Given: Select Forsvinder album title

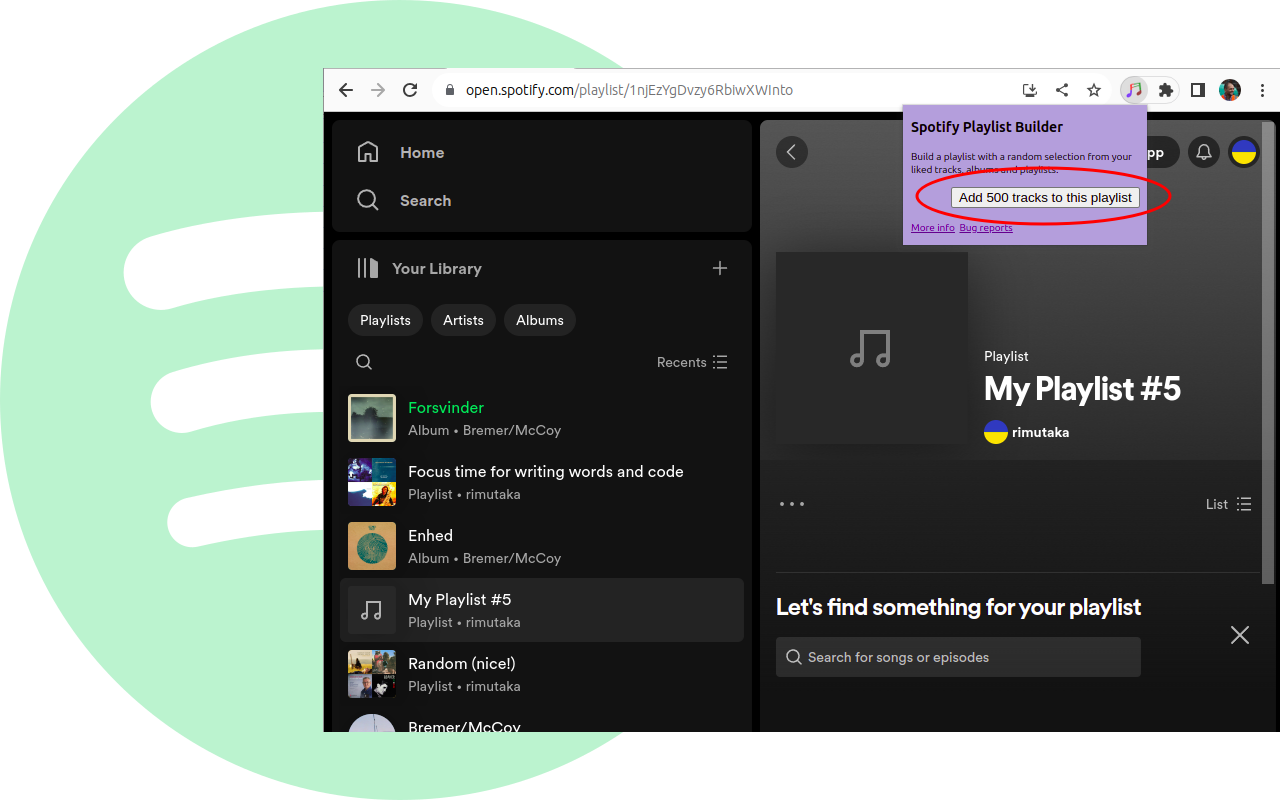Looking at the screenshot, I should [446, 408].
